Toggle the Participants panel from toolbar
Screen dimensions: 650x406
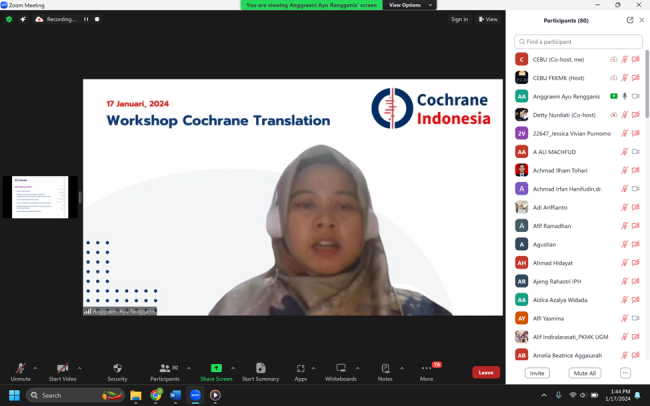[x=165, y=372]
